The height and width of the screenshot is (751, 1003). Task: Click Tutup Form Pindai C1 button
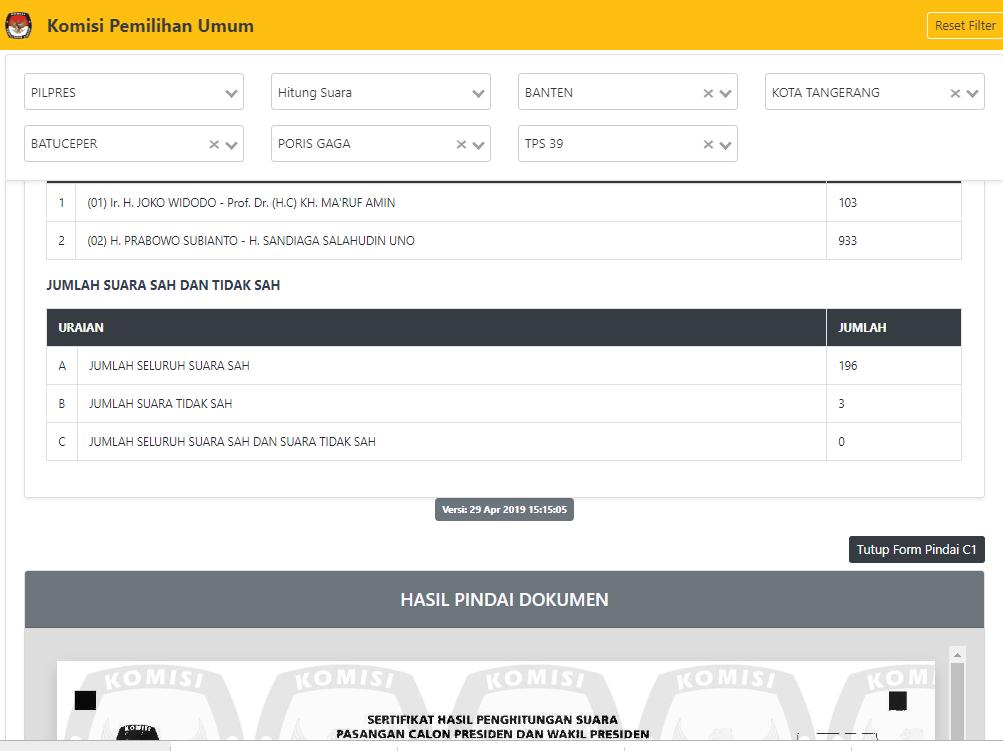point(917,549)
